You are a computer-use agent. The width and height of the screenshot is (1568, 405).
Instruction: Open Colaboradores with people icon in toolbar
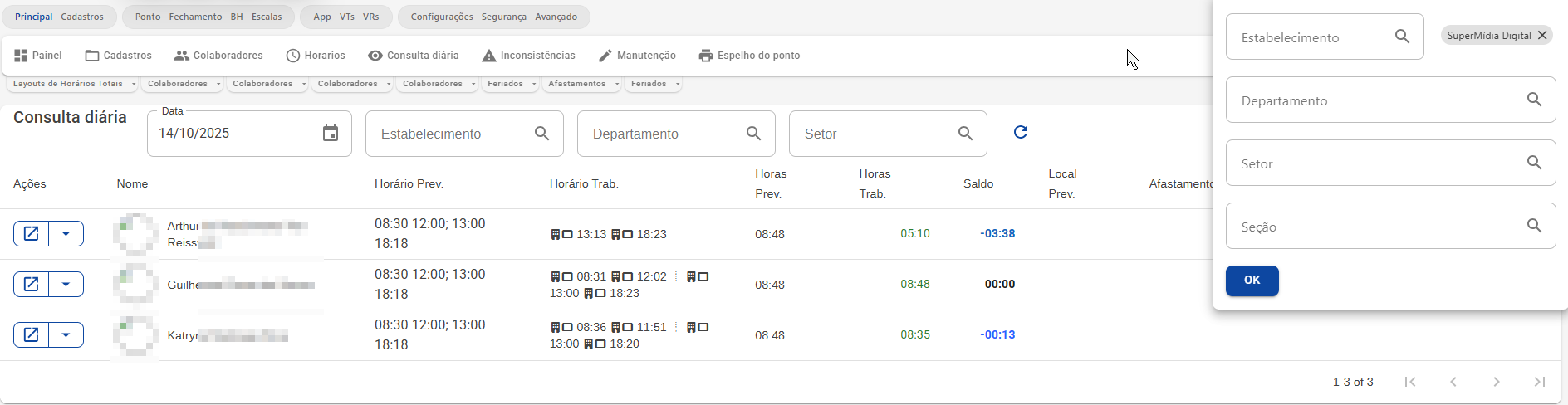click(x=218, y=56)
